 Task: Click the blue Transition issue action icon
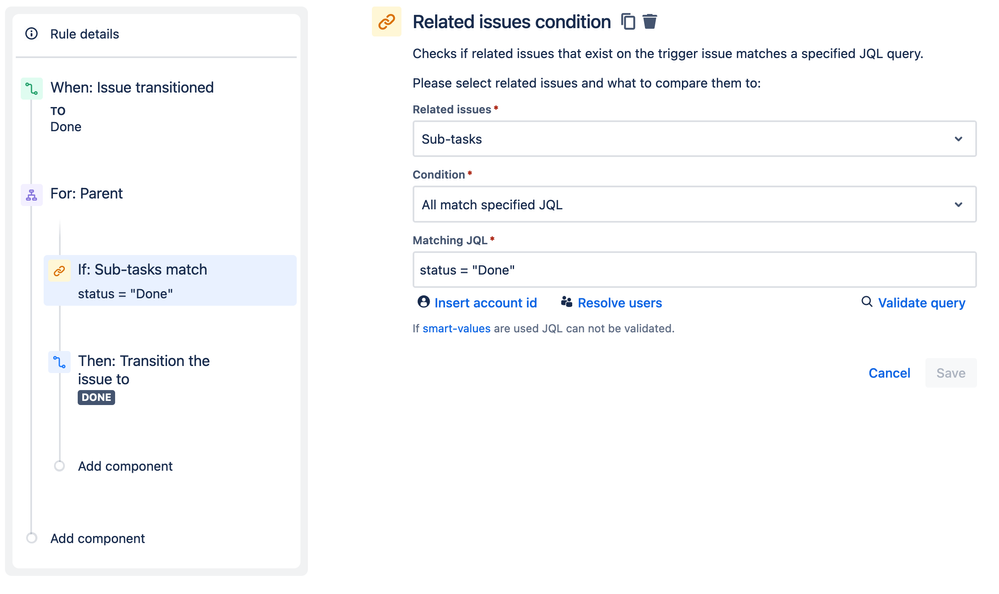coord(59,362)
